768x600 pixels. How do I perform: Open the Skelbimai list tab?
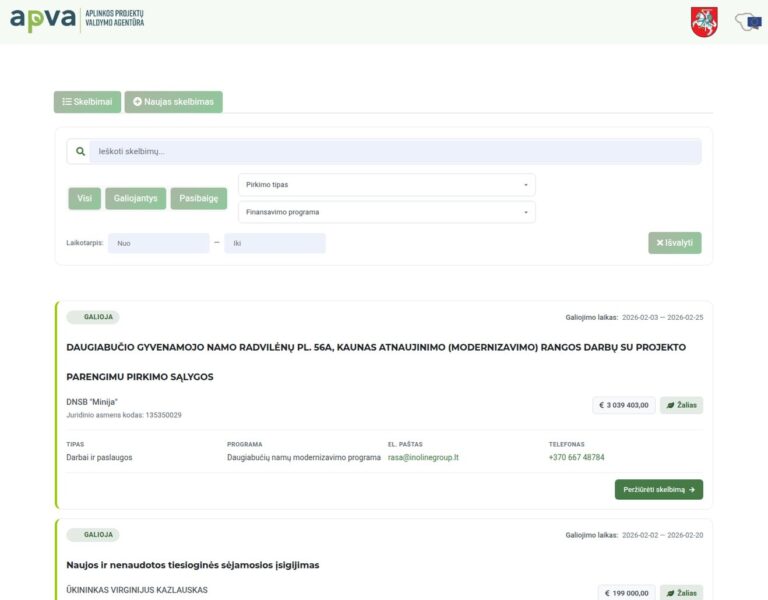(x=87, y=102)
